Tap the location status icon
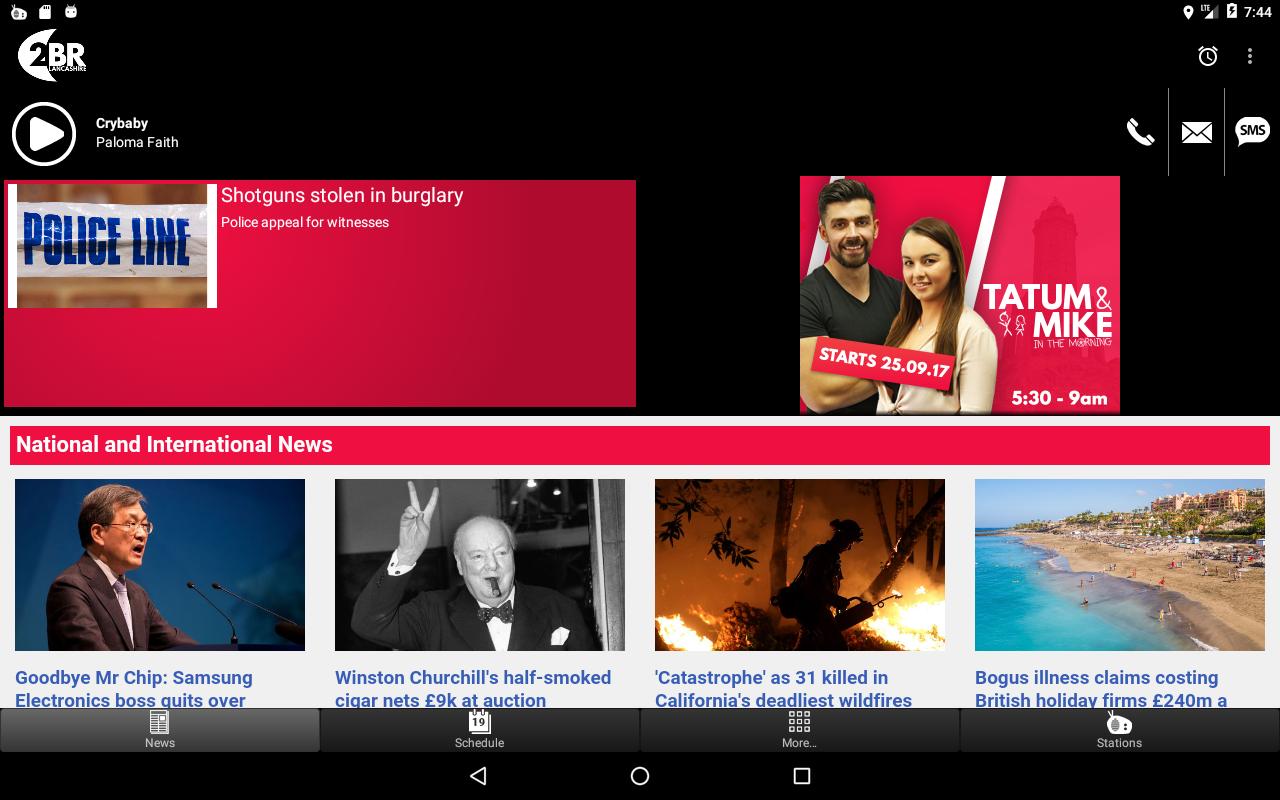1280x800 pixels. click(x=1188, y=12)
